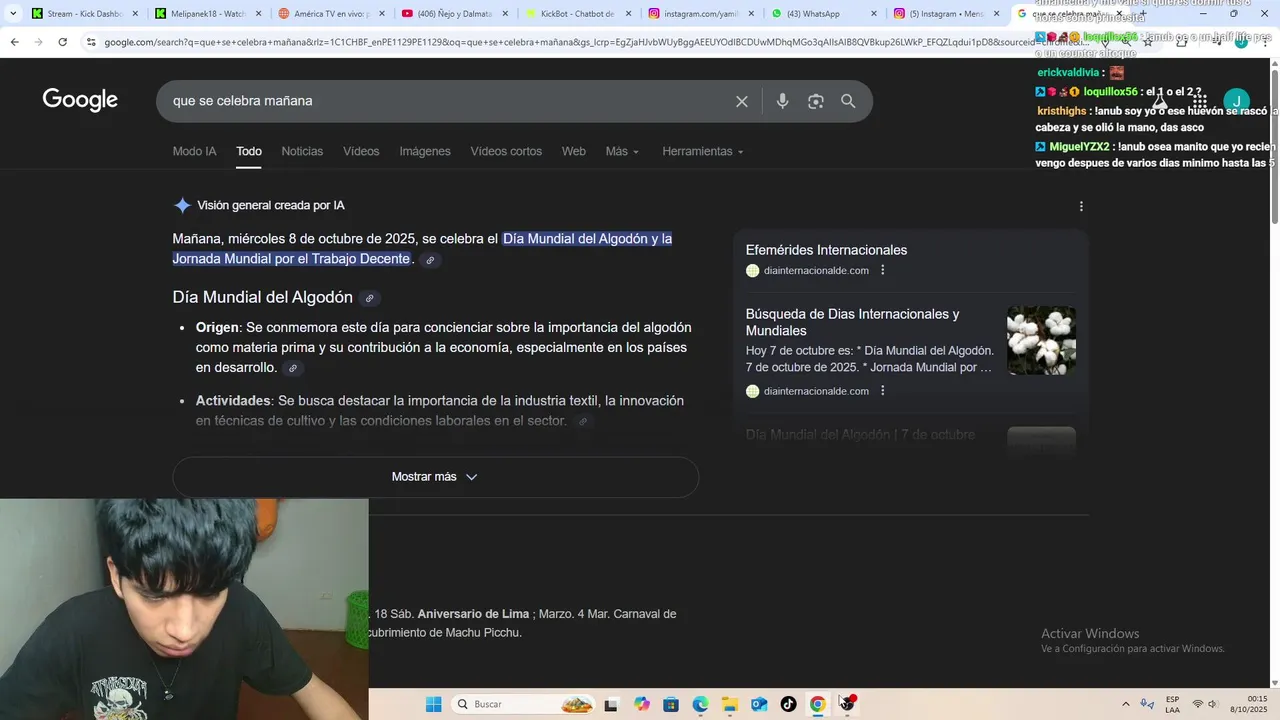Click the Google logo
The height and width of the screenshot is (720, 1280).
pos(80,100)
